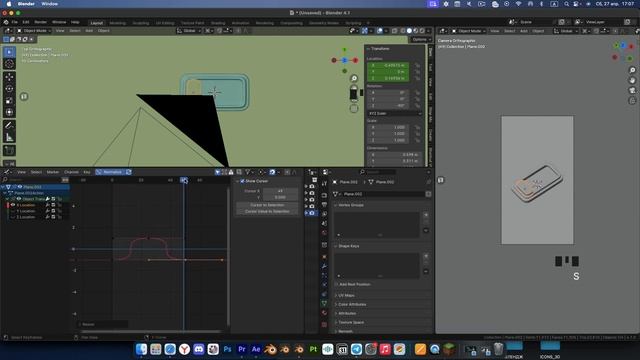Click the Cursor X value field
Viewport: 640px width, 360px height.
pyautogui.click(x=280, y=191)
